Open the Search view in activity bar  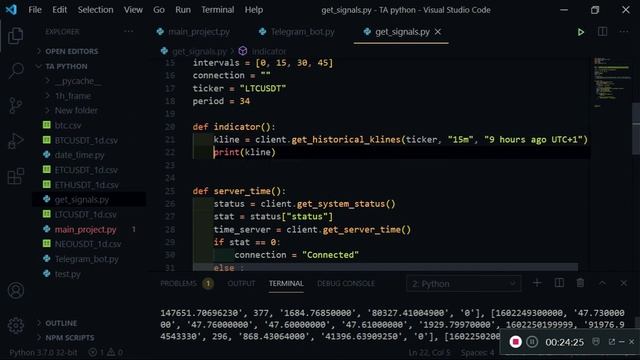coord(16,71)
